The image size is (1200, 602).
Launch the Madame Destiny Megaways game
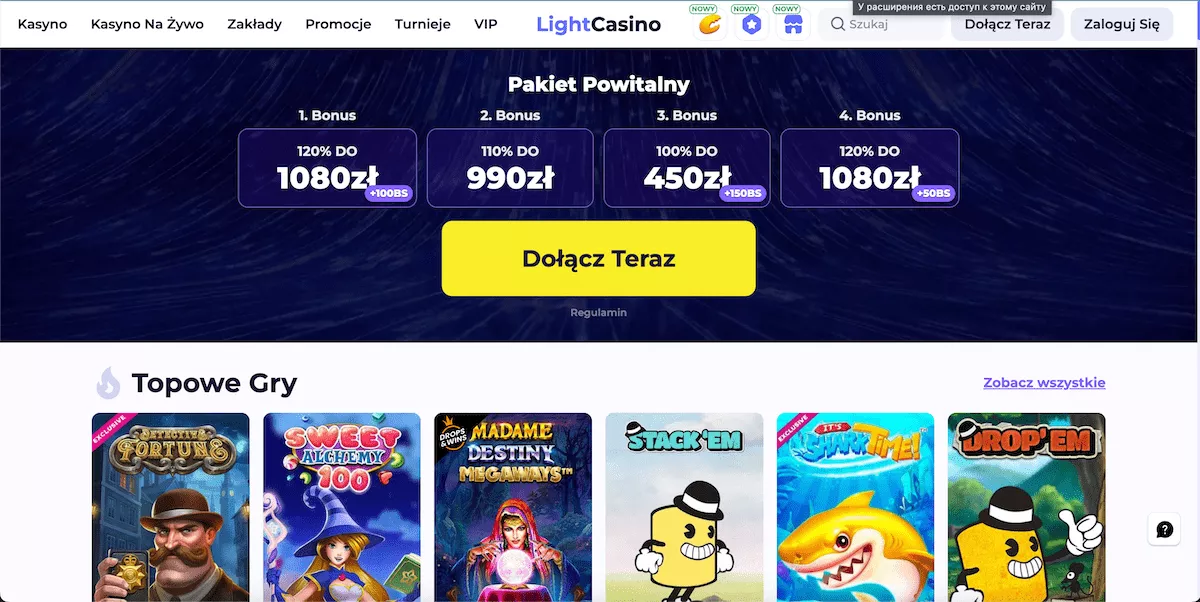tap(513, 507)
